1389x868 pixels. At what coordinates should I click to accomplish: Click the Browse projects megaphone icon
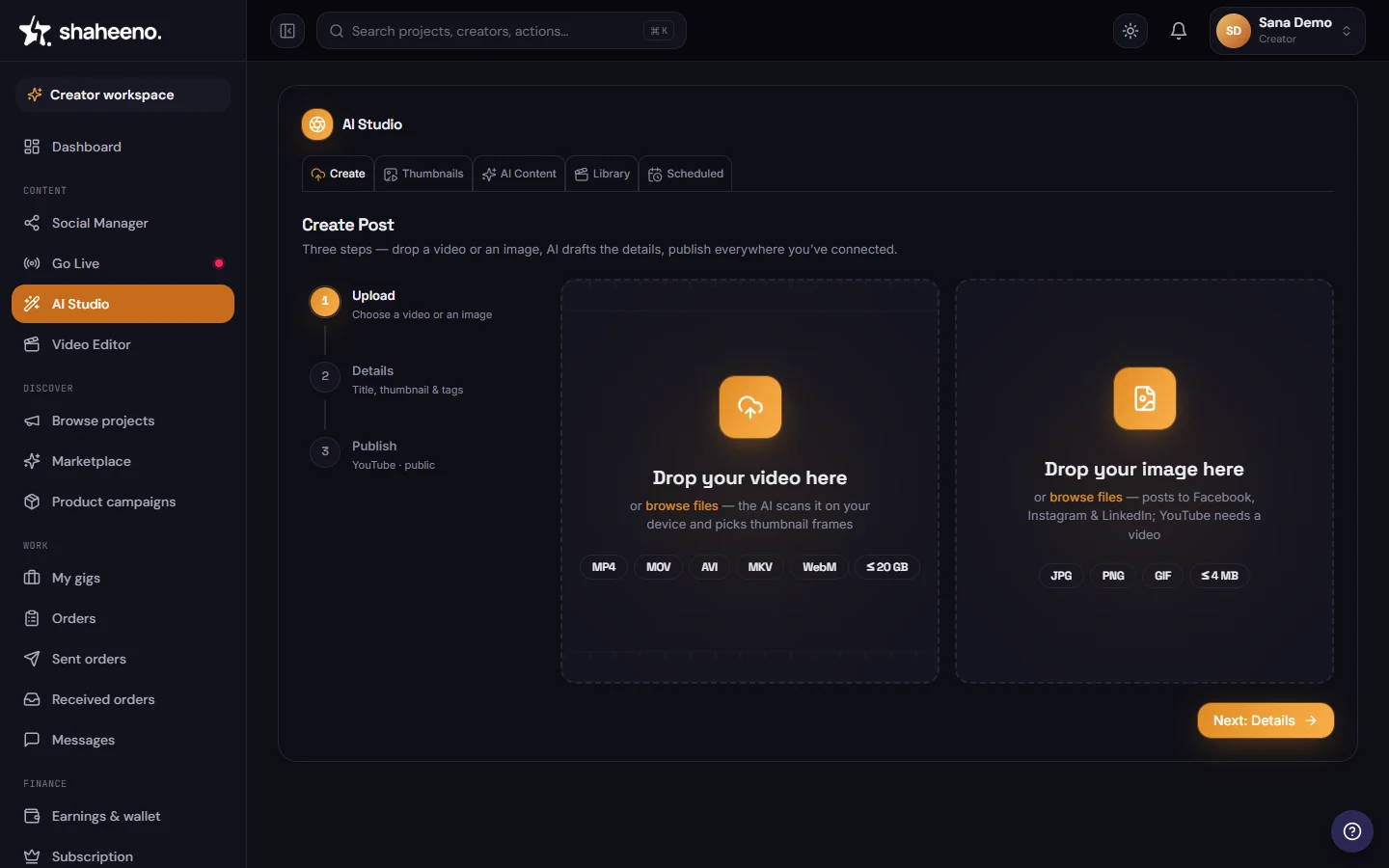click(x=32, y=420)
